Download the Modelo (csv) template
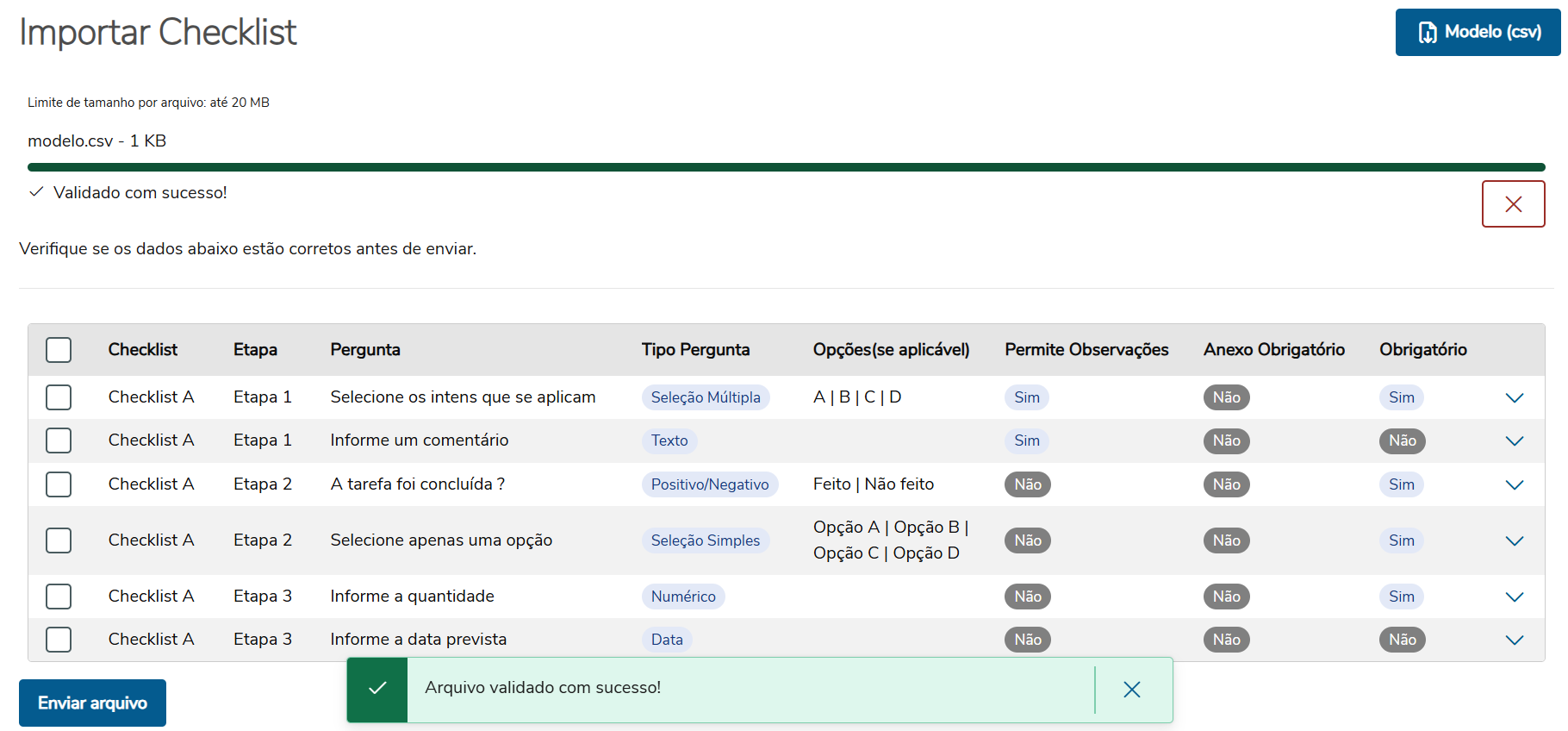The height and width of the screenshot is (731, 1568). (1478, 33)
